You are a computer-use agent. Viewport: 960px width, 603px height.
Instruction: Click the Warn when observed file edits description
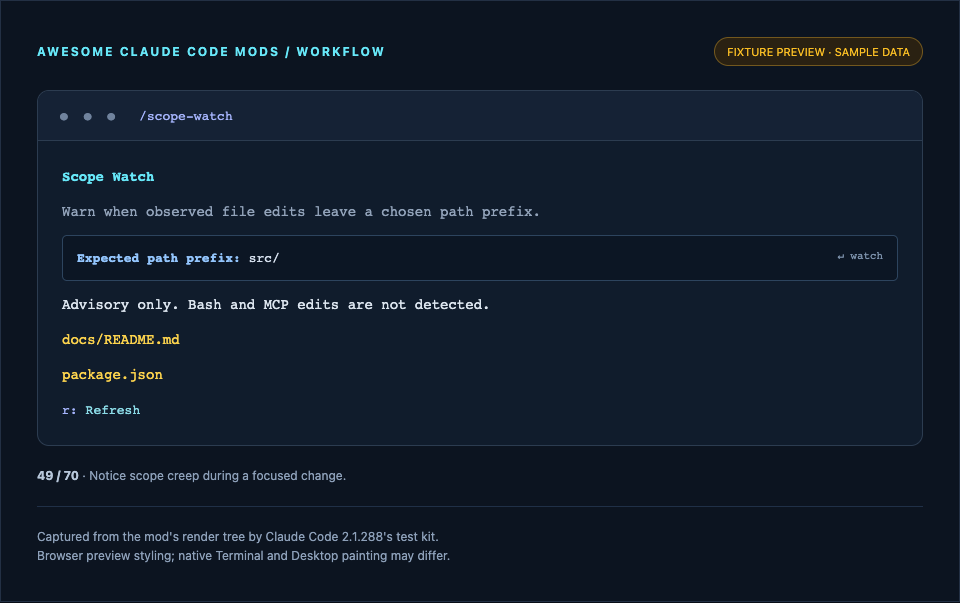click(301, 212)
